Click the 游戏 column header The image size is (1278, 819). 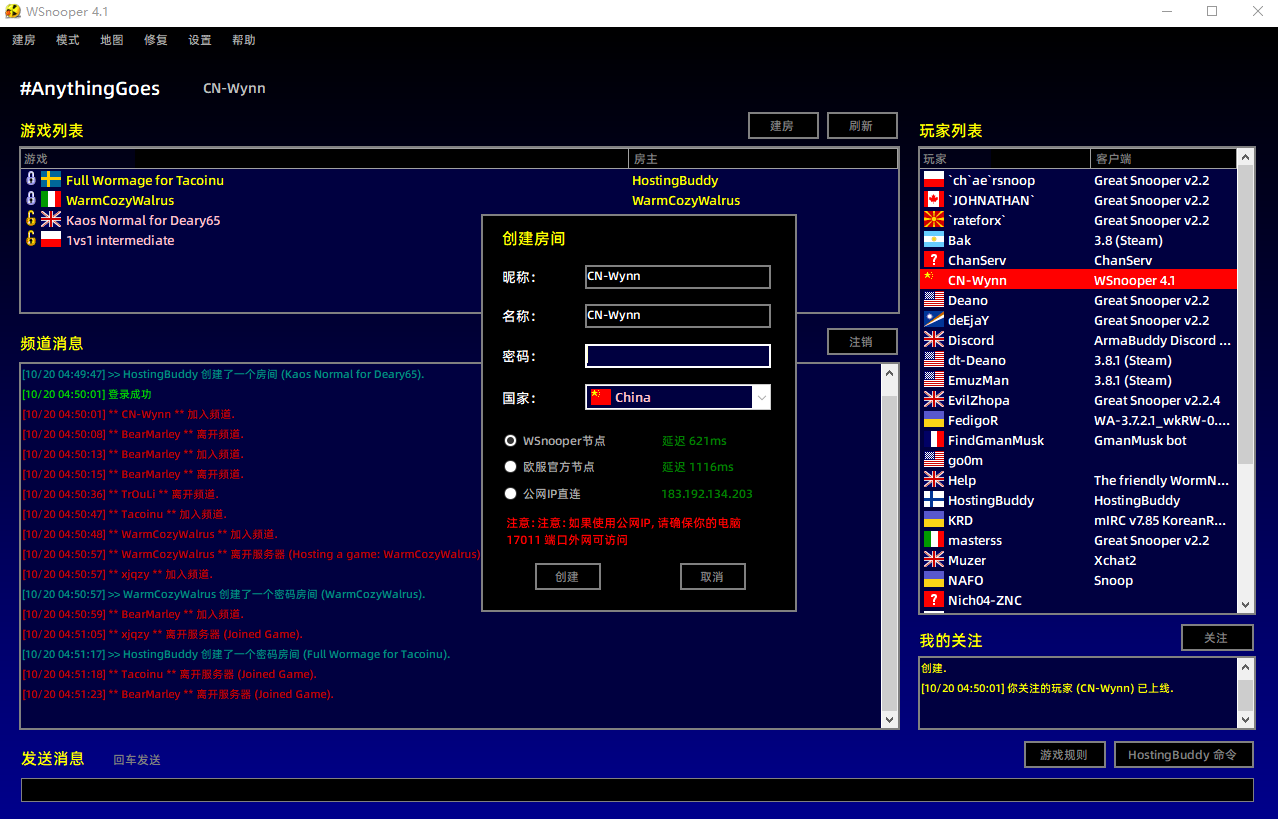click(324, 159)
